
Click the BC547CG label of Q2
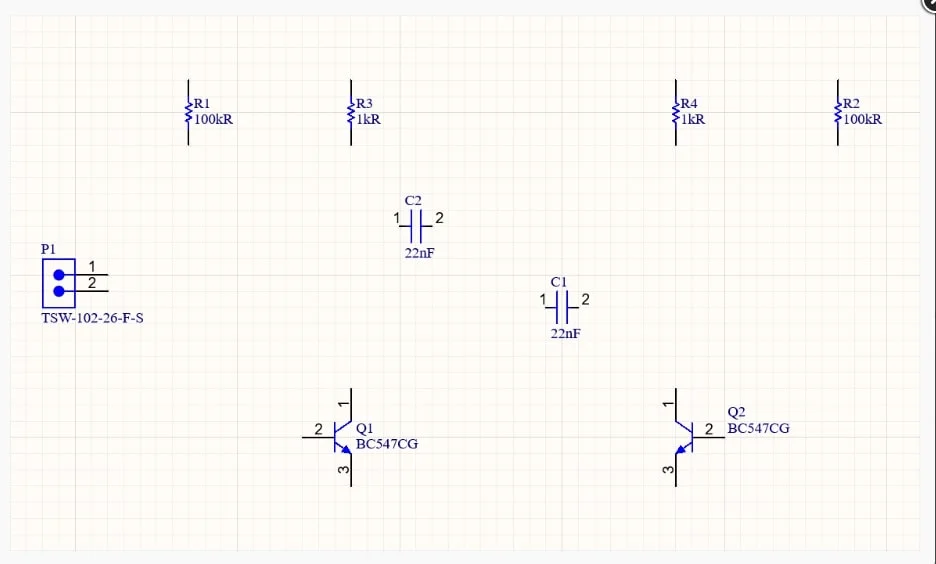[x=758, y=428]
